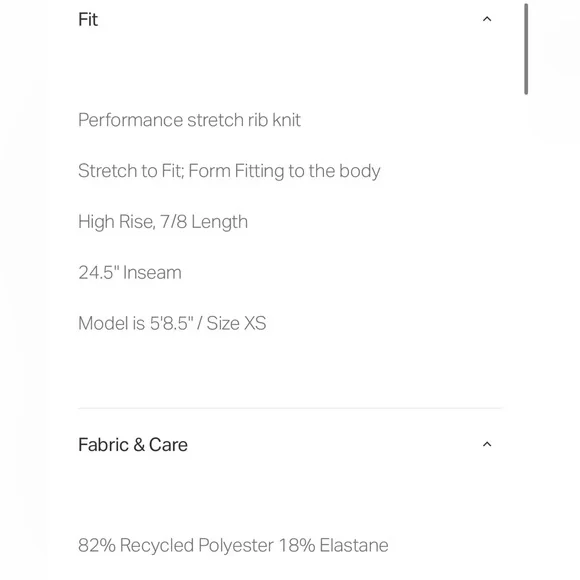Click the phrase "Form Fitting to the body"
Image resolution: width=580 pixels, height=580 pixels.
coord(284,171)
